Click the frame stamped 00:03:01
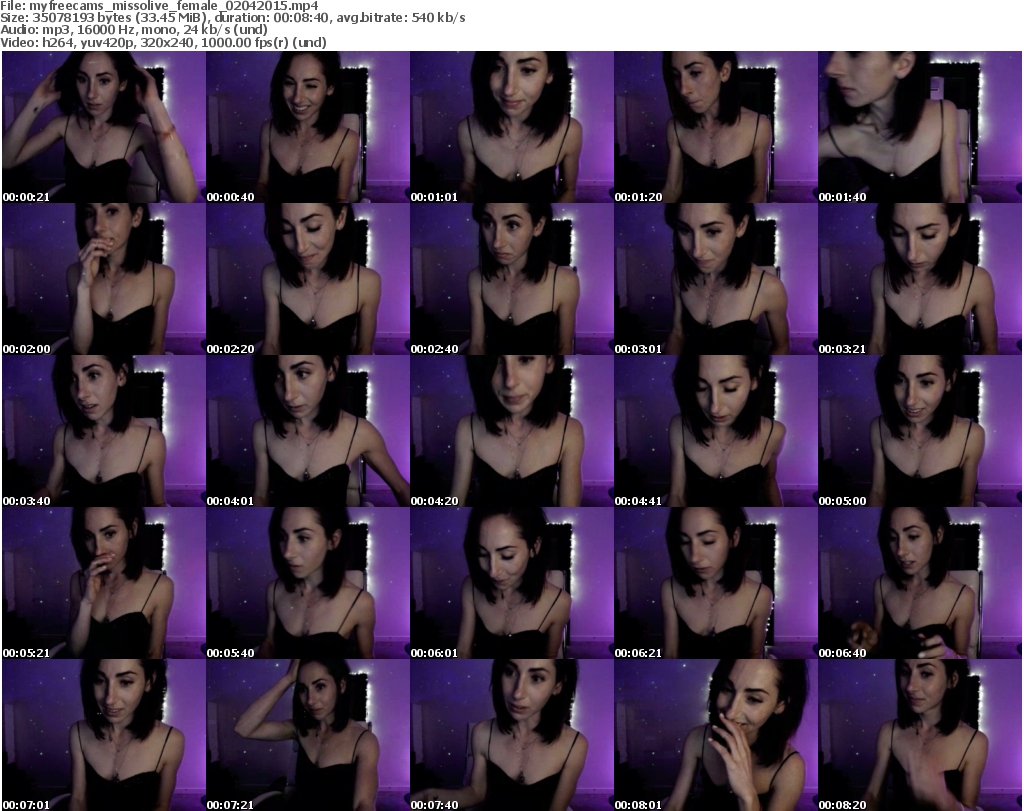 (716, 279)
